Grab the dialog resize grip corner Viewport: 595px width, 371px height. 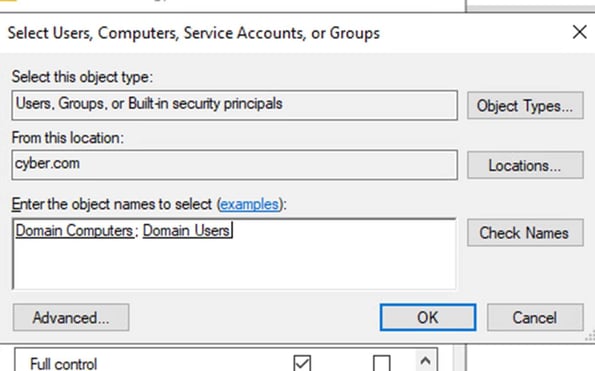point(590,336)
